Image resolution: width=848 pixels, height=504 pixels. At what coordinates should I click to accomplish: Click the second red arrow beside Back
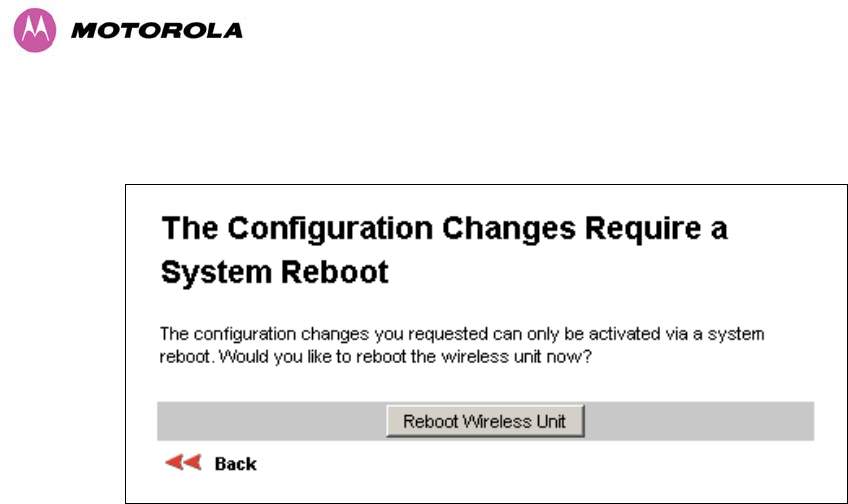[191, 463]
